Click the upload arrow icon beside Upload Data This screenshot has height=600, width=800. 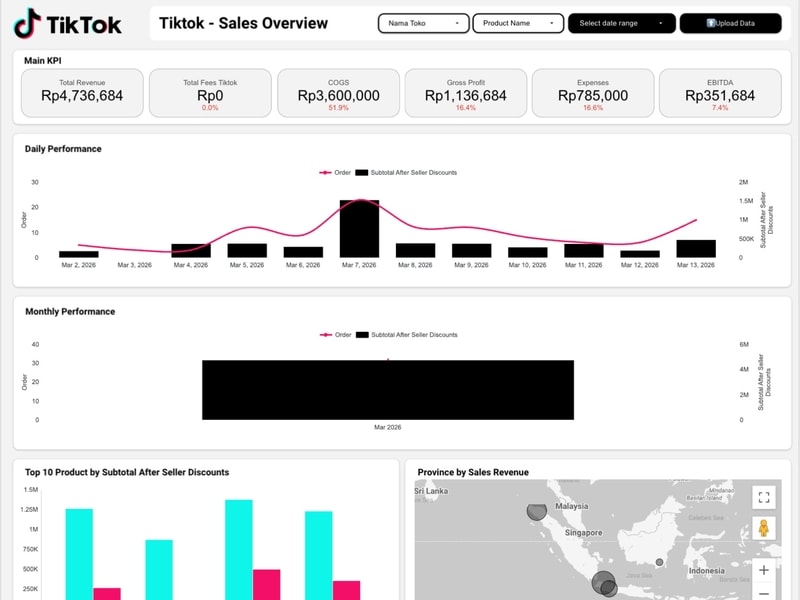click(x=711, y=23)
